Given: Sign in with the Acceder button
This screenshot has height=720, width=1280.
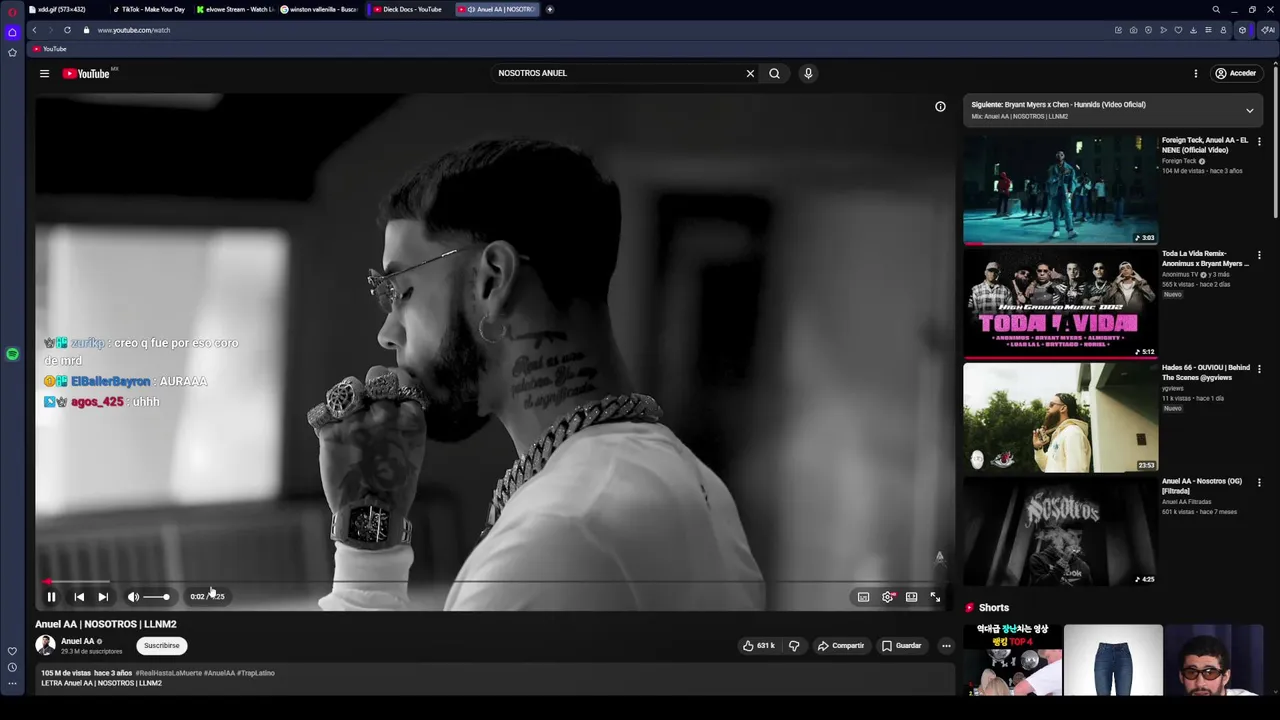Looking at the screenshot, I should 1235,73.
